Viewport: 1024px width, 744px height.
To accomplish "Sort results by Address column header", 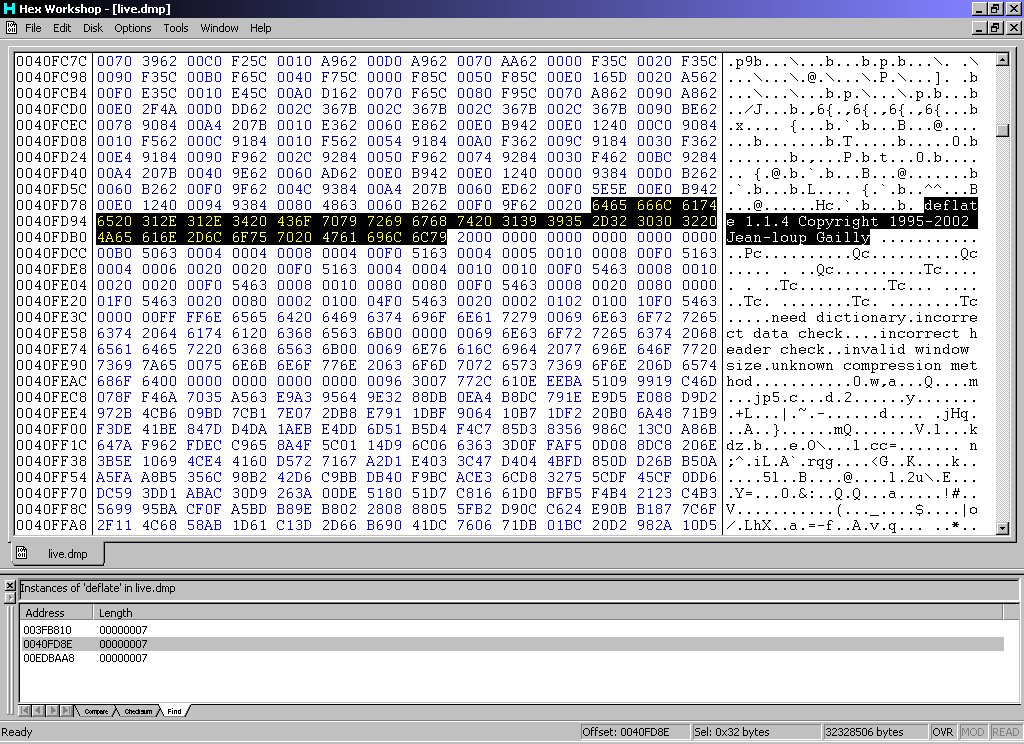I will pos(57,613).
